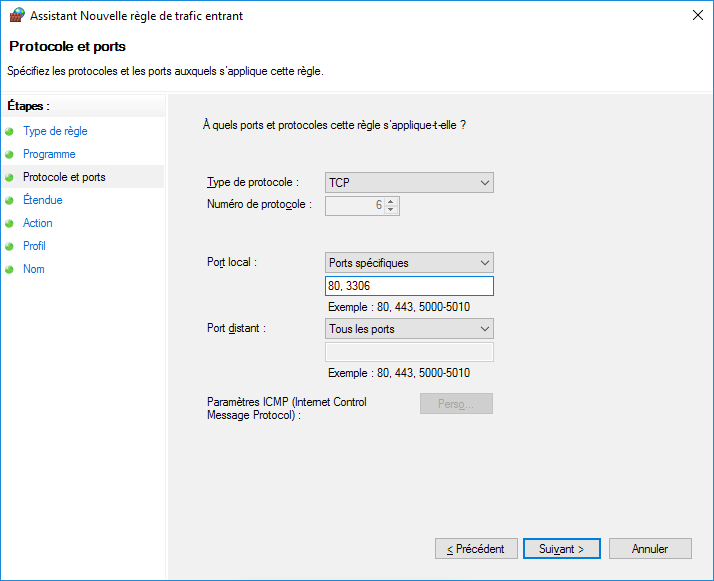Open the Type de protocole dropdown
This screenshot has height=581, width=714.
(x=409, y=183)
